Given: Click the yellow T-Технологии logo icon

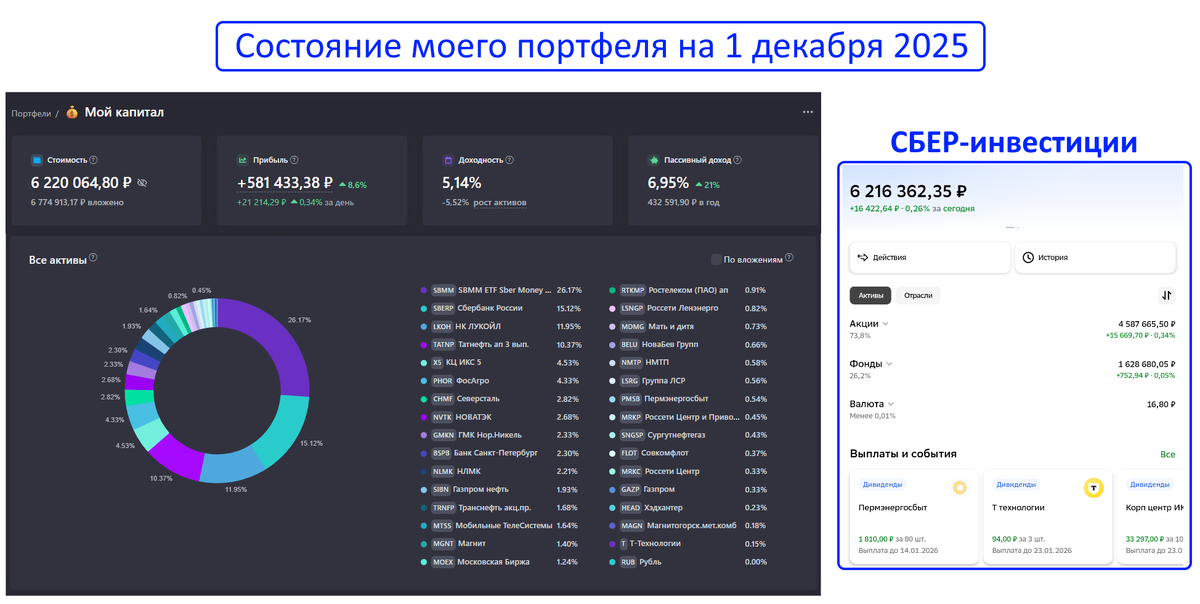Looking at the screenshot, I should (1094, 488).
